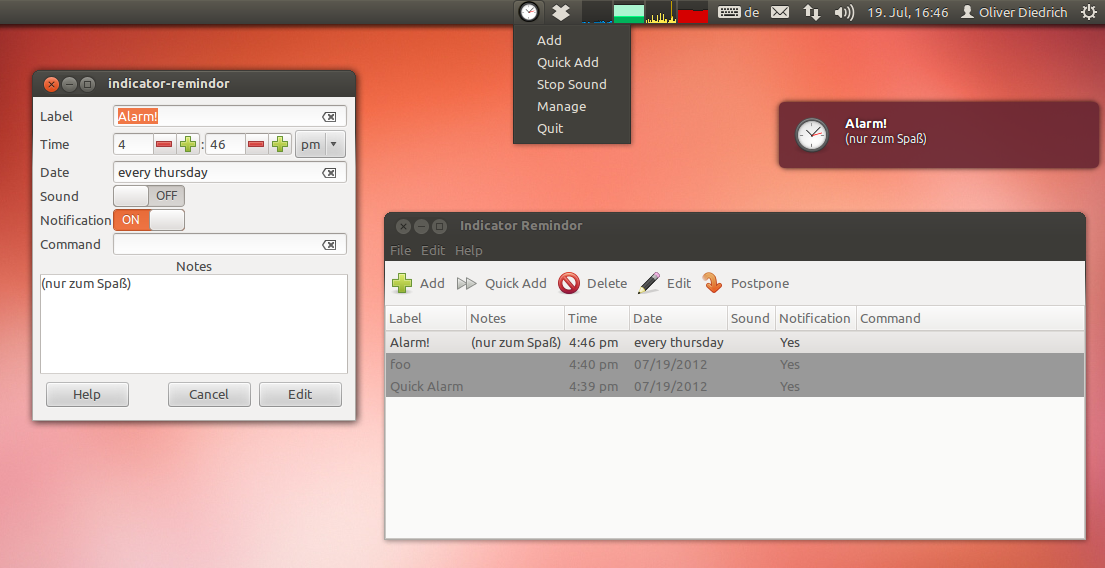This screenshot has width=1105, height=568.
Task: Decrease the minutes with the red minus
Action: point(257,144)
